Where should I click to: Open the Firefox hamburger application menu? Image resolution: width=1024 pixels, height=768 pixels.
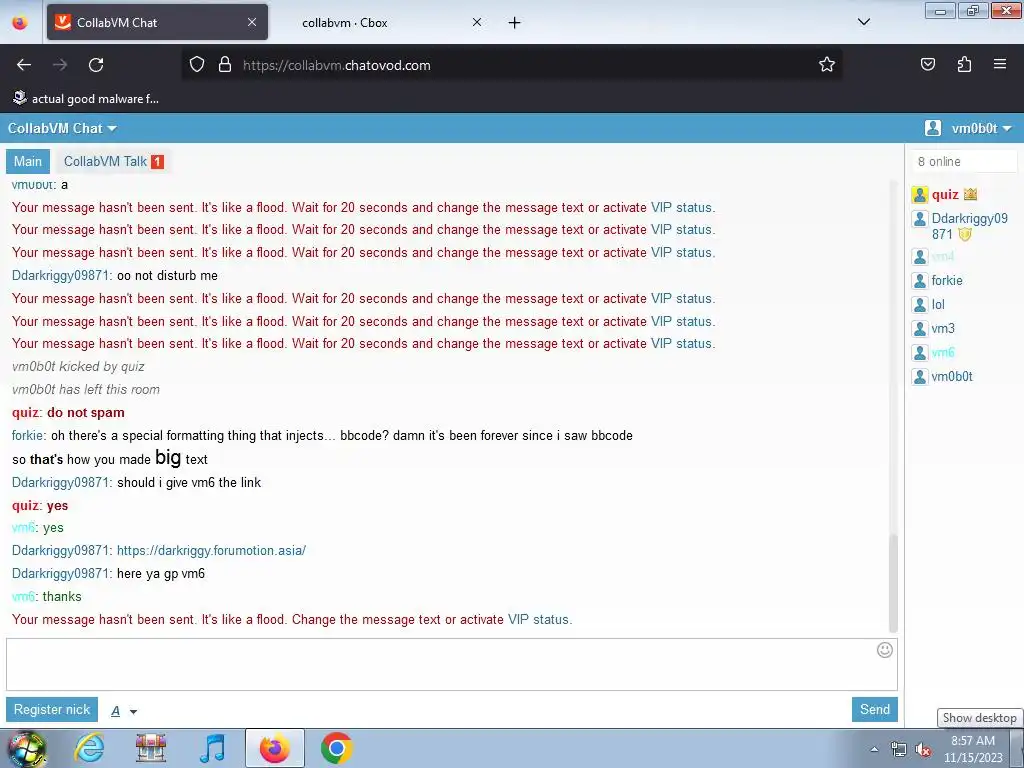coord(1000,64)
